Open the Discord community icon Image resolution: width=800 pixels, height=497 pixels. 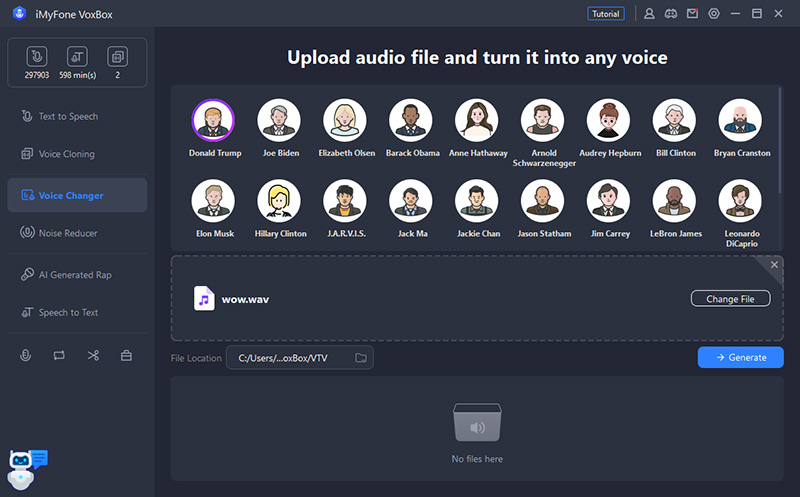pos(670,14)
